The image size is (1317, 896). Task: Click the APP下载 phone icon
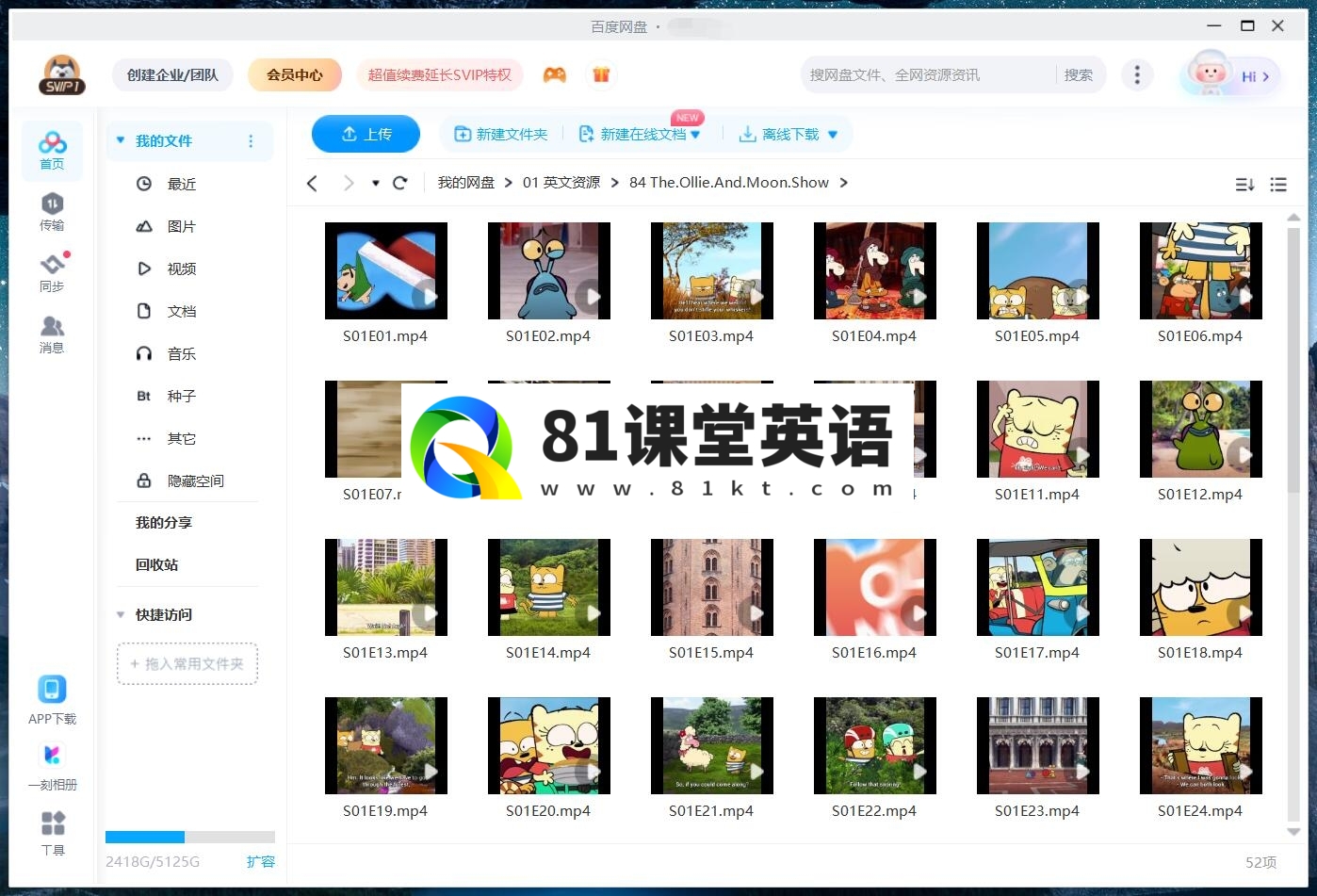[52, 690]
